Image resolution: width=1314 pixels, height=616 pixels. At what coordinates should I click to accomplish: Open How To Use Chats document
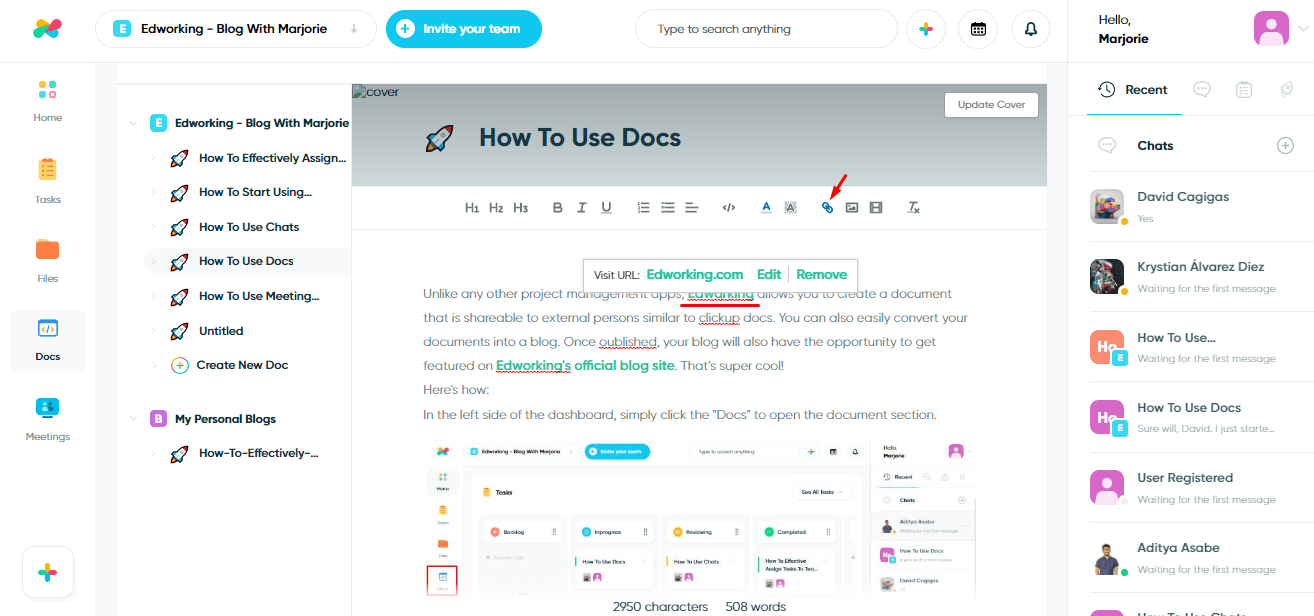coord(249,227)
